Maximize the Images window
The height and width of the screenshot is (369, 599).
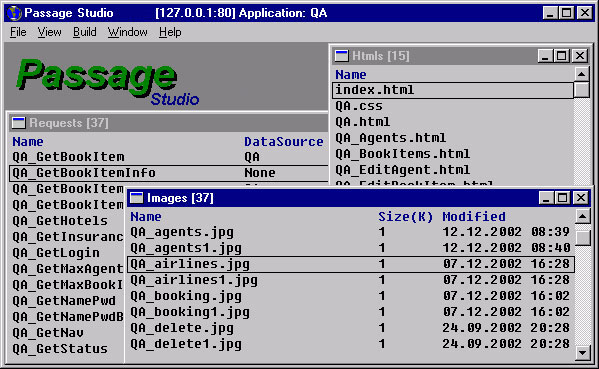(562, 198)
